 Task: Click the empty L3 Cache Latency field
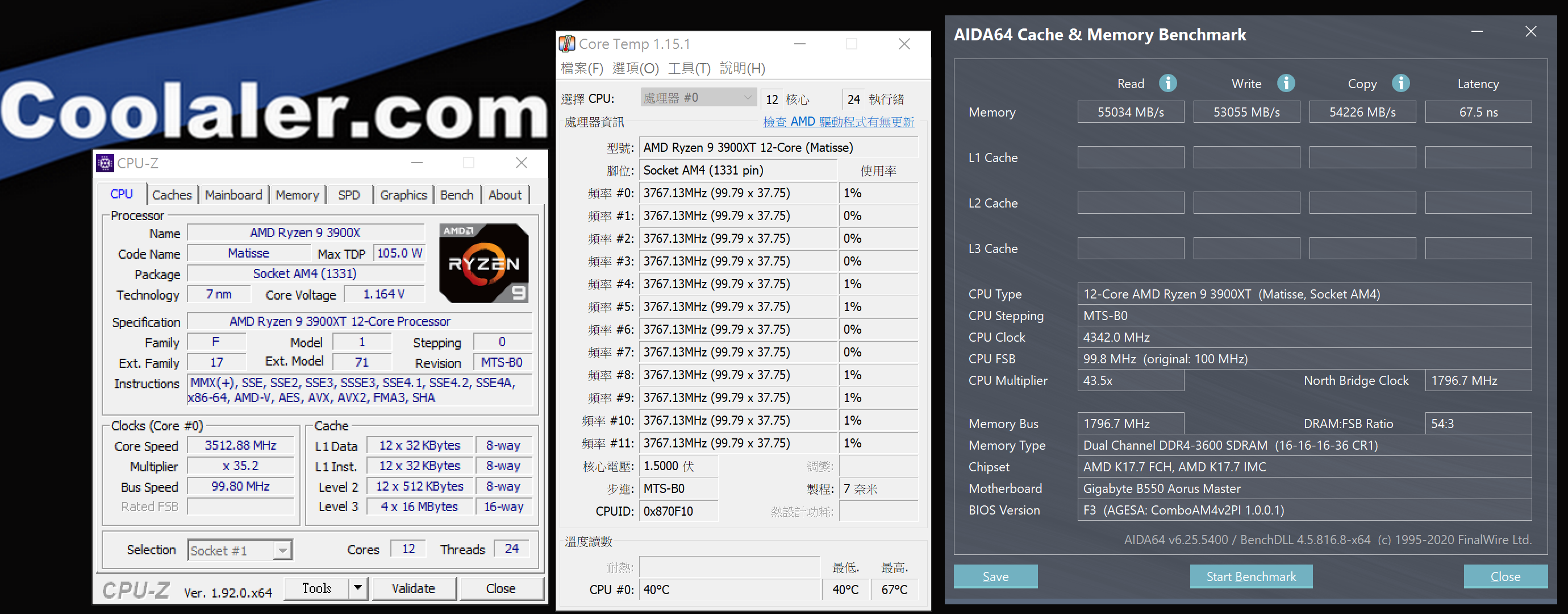coord(1478,248)
